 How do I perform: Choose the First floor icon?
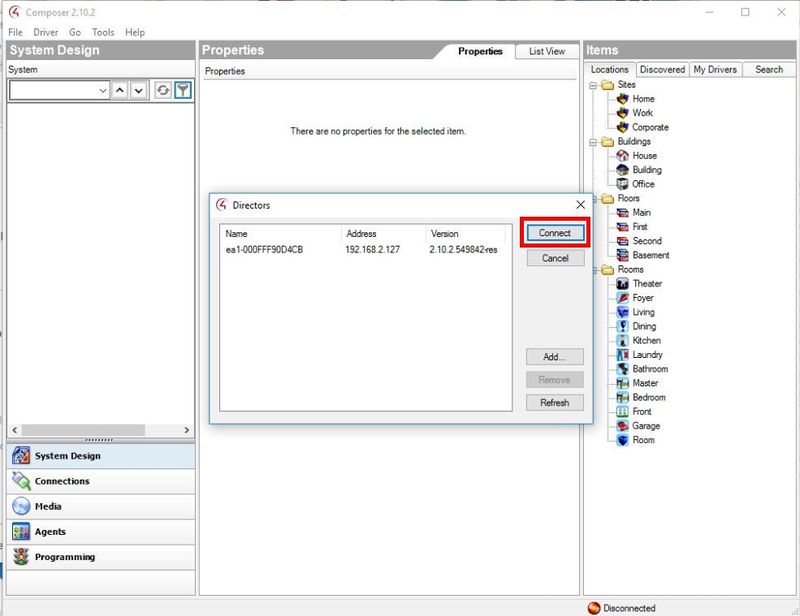[622, 227]
